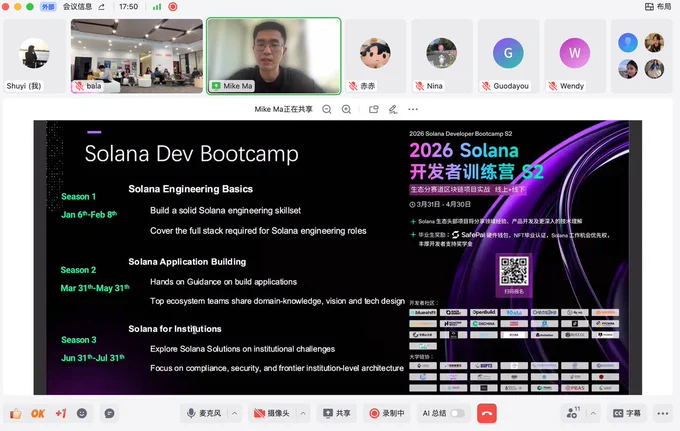
Task: Click 'Season 1' label
Action: [78, 196]
